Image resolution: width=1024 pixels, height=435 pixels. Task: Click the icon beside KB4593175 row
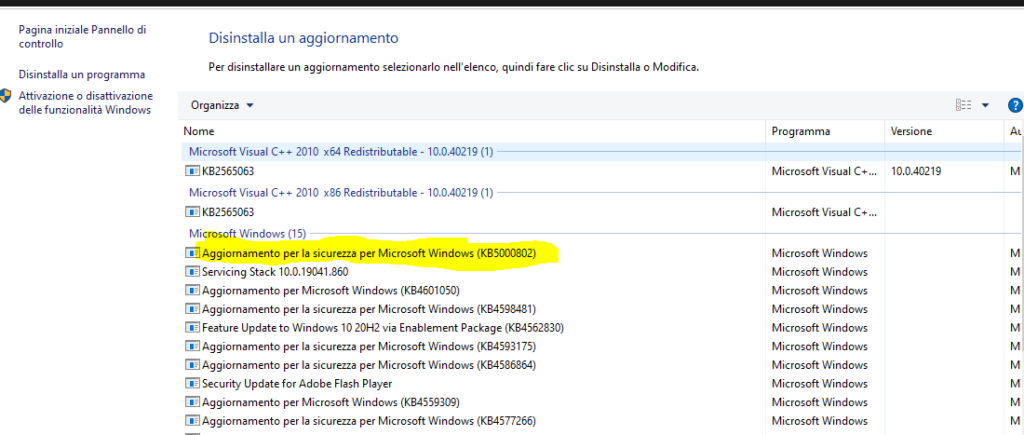click(x=192, y=346)
